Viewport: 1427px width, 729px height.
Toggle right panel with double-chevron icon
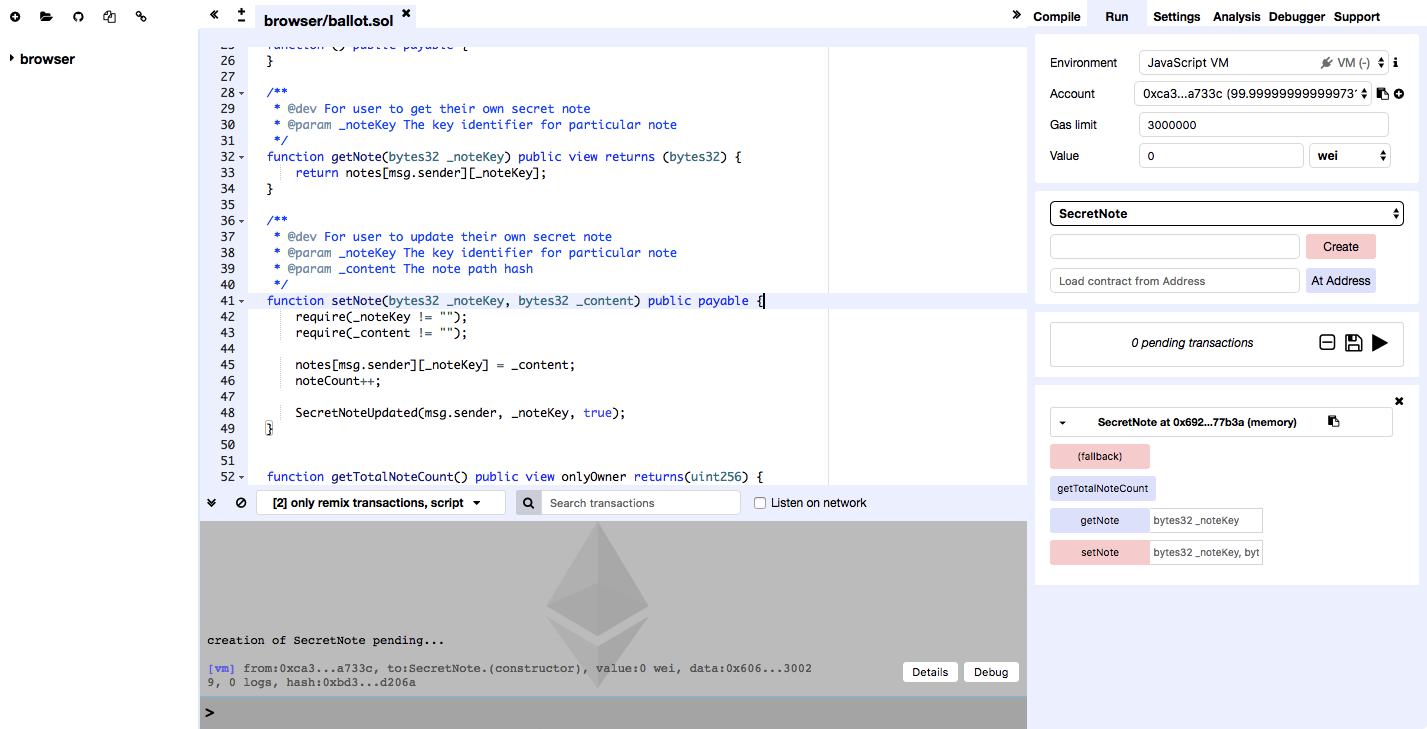point(1016,15)
